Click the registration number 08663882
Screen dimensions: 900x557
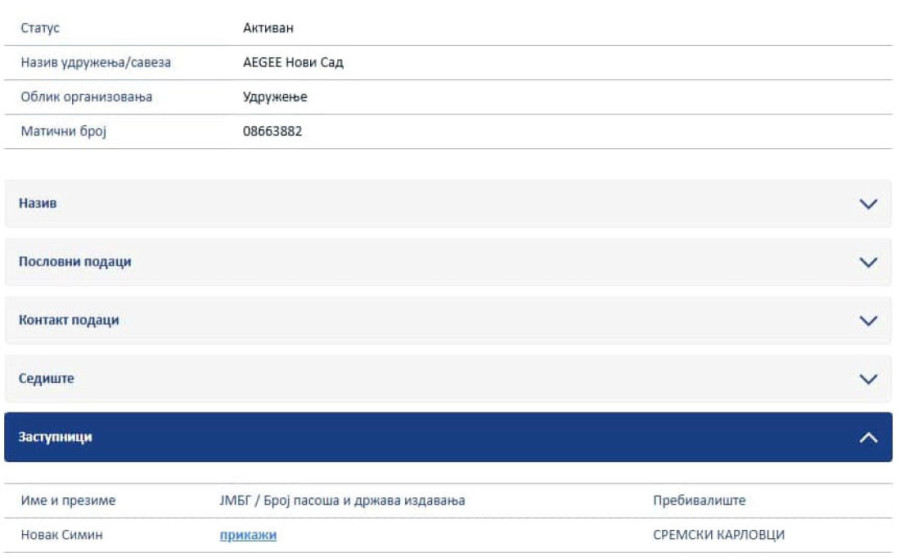pos(272,131)
